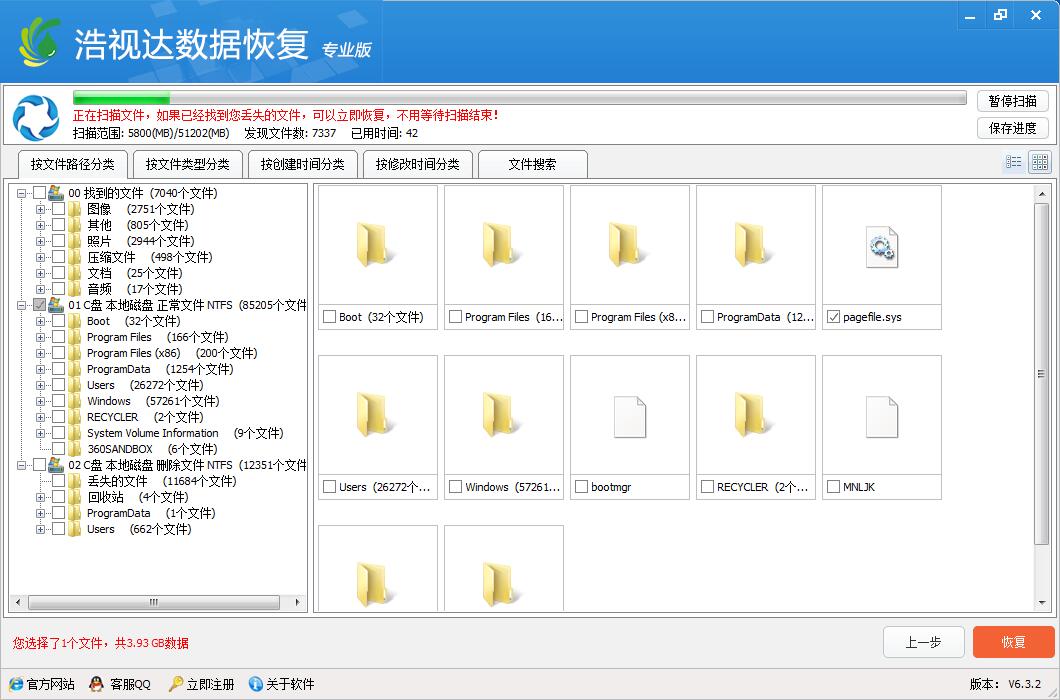1060x700 pixels.
Task: Open the 按文件类型分类 tab
Action: [186, 163]
